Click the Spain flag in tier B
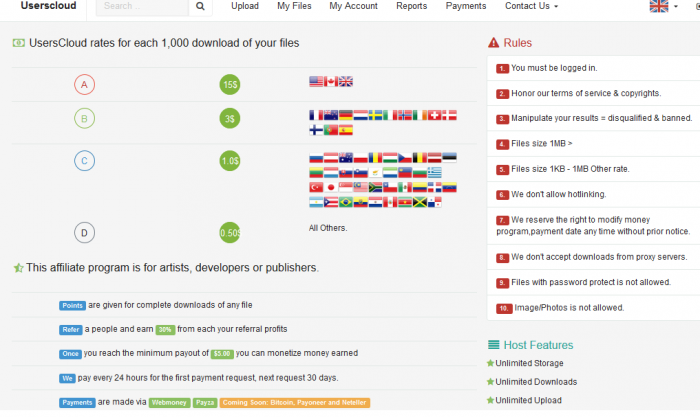The image size is (700, 417). [x=346, y=130]
